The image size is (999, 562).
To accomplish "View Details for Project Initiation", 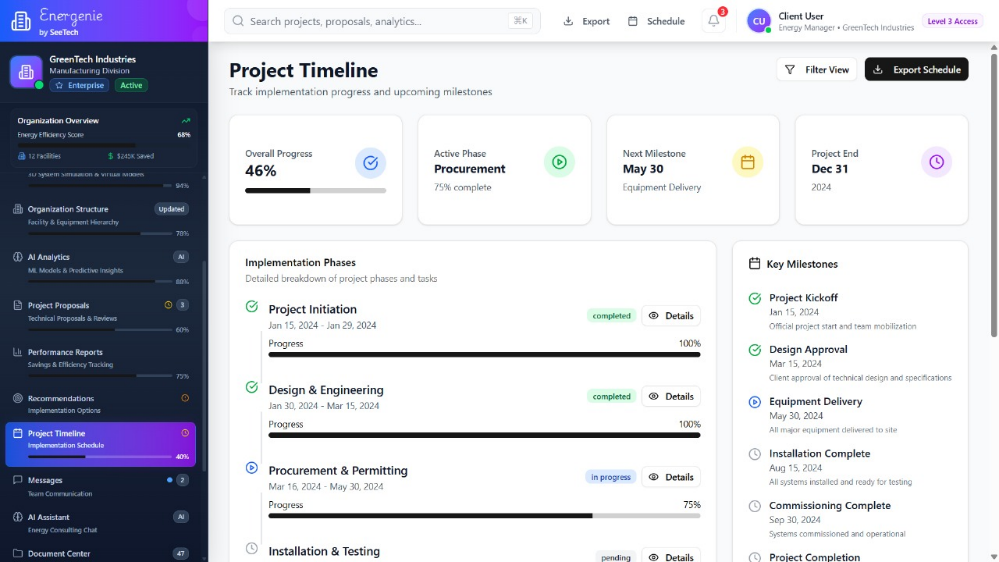I will (671, 315).
